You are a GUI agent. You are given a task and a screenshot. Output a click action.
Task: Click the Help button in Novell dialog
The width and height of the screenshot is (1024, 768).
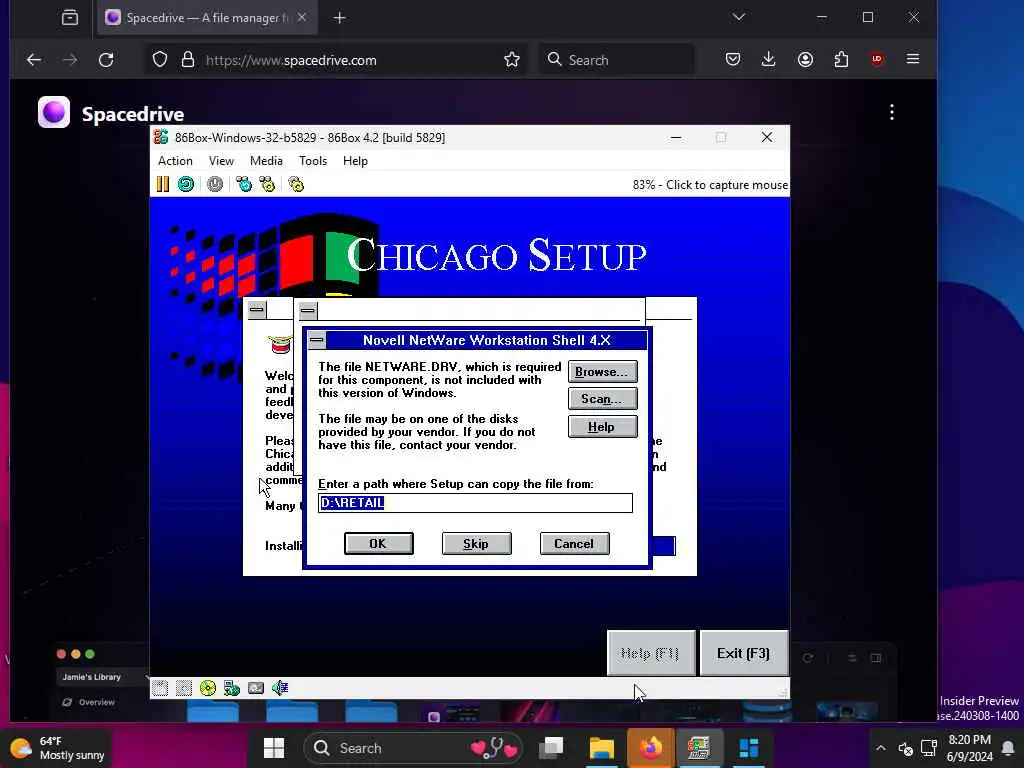point(602,427)
